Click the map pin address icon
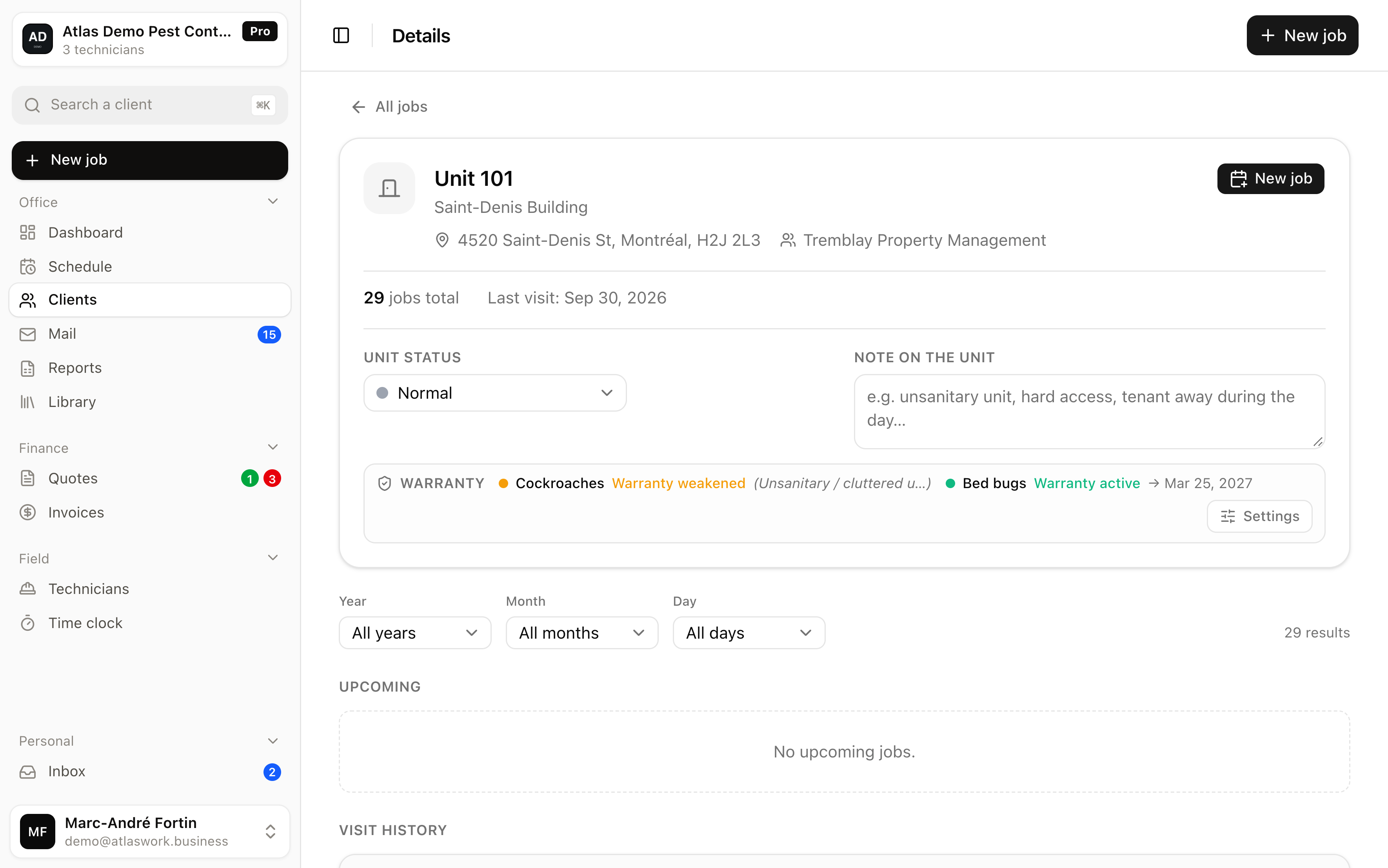 coord(442,240)
